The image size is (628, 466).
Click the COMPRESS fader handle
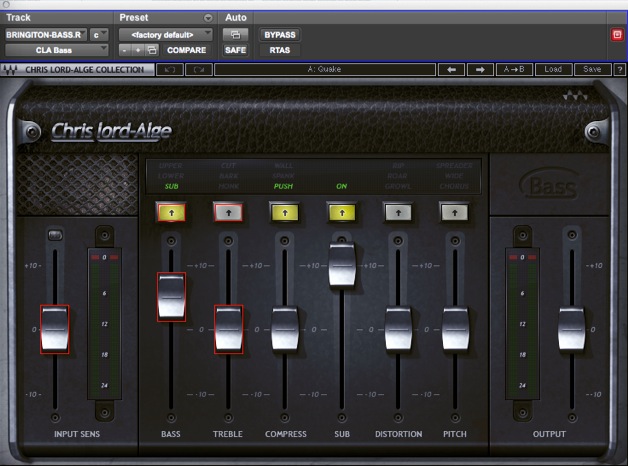click(x=285, y=329)
